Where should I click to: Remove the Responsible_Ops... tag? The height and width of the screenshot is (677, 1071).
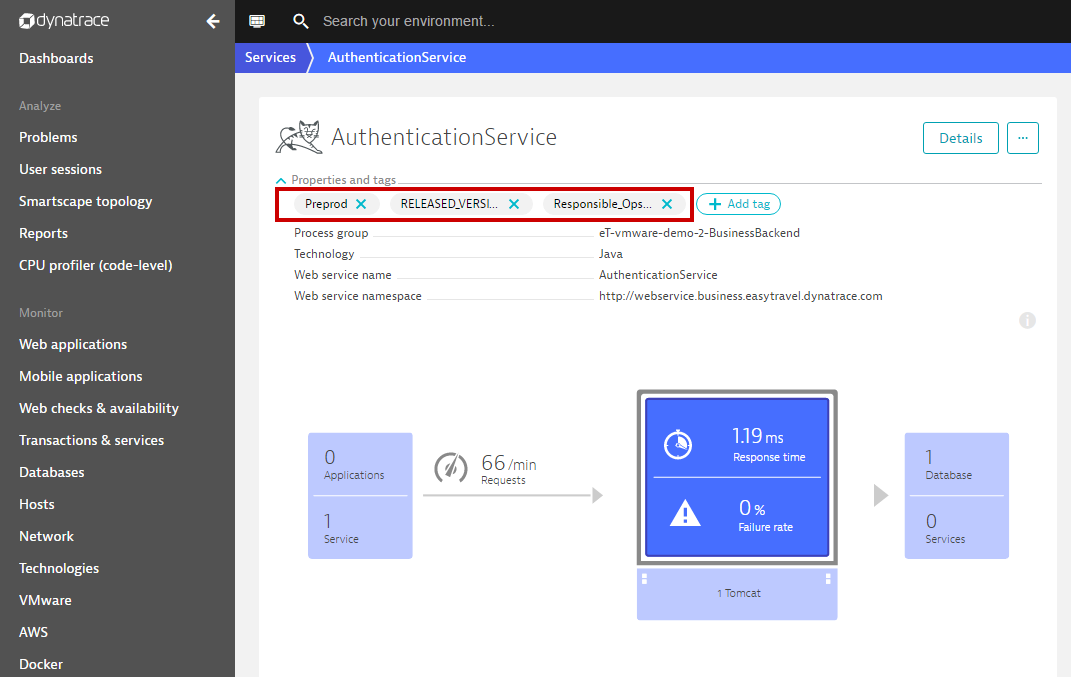click(667, 204)
